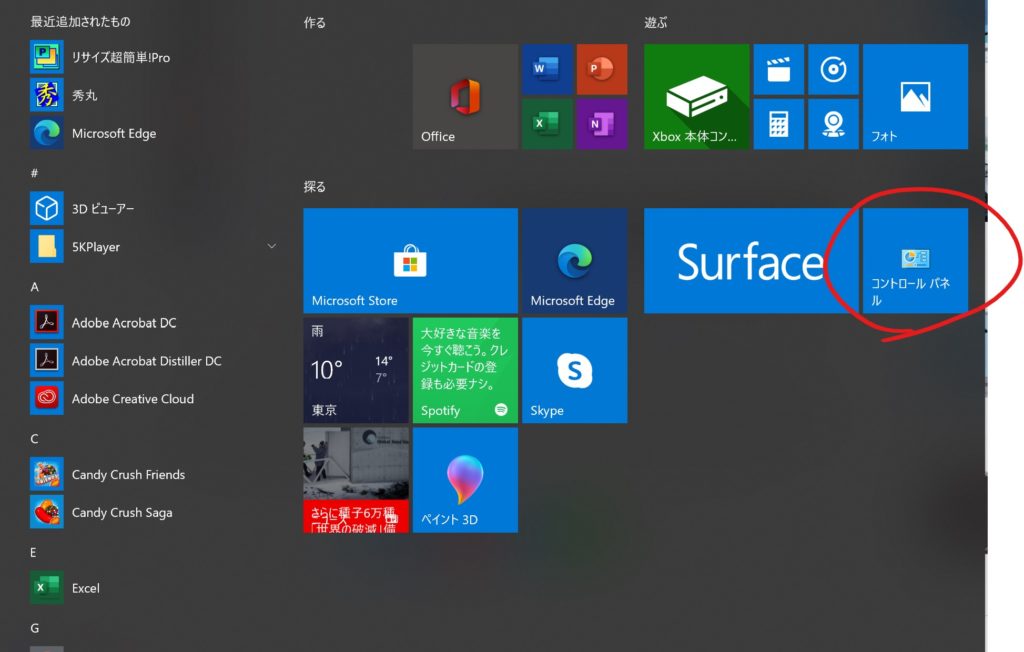
Task: Open the news tile with red headline
Action: pos(356,480)
